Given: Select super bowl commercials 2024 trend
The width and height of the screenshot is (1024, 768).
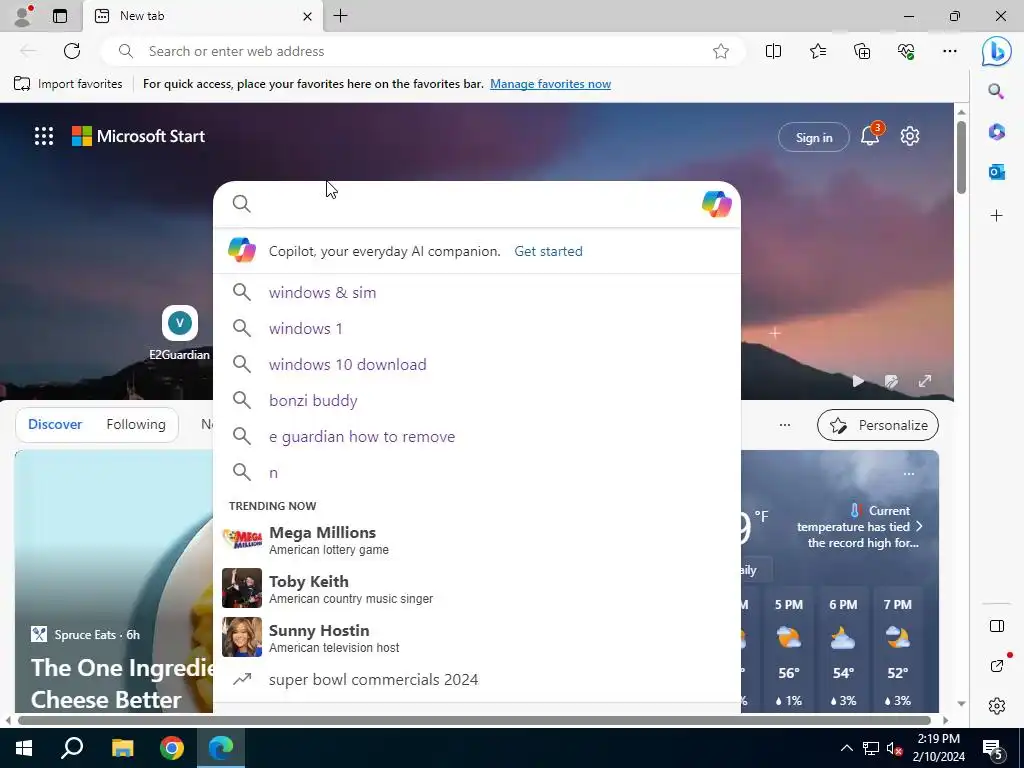Looking at the screenshot, I should [x=477, y=680].
